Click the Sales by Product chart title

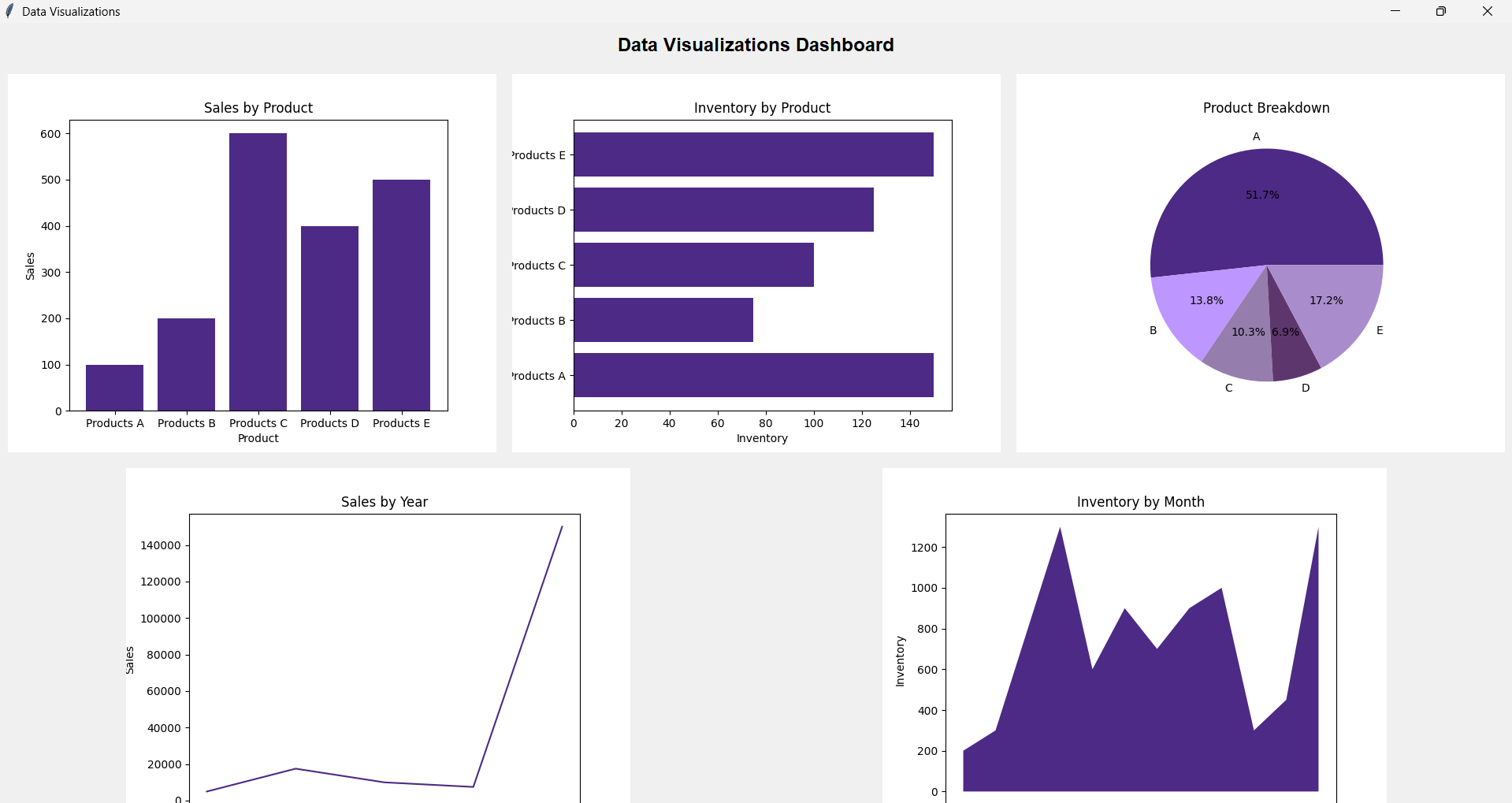pyautogui.click(x=258, y=108)
